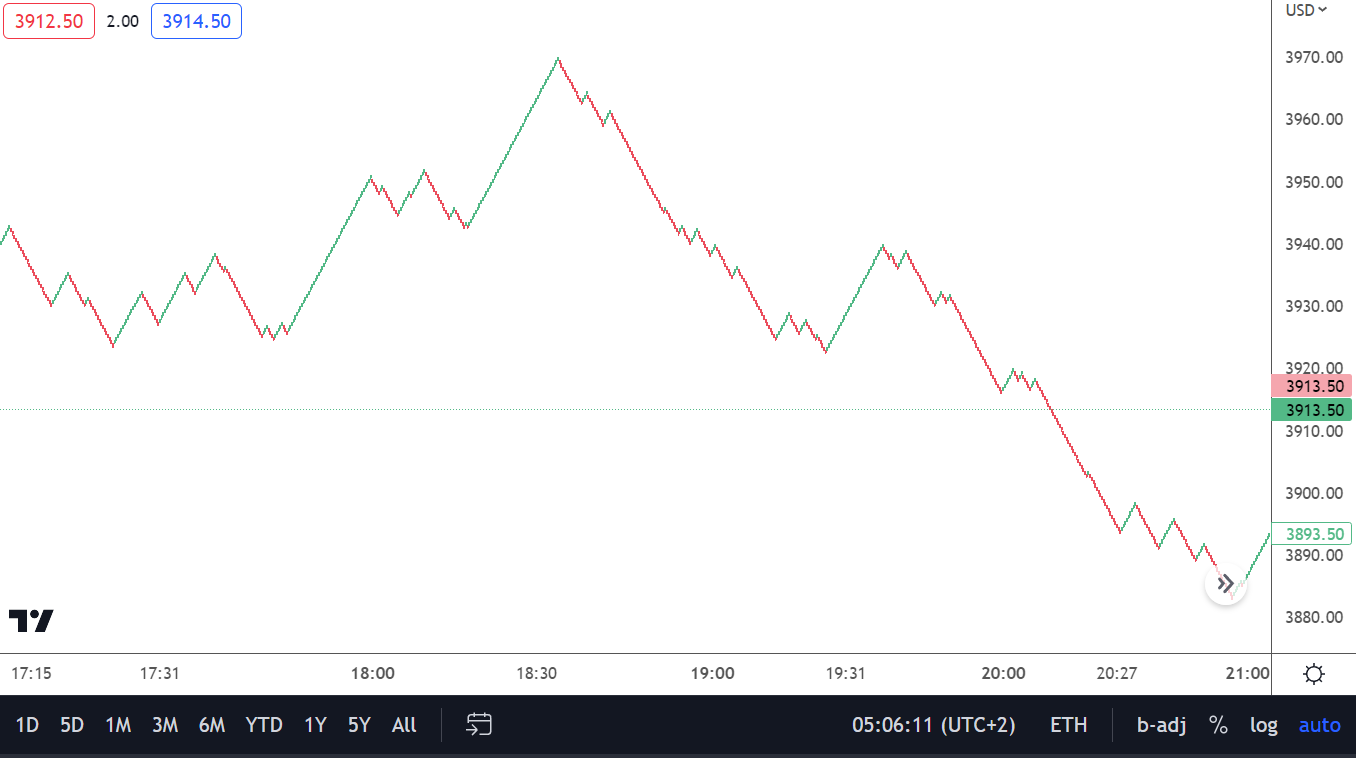Select the YTD time range
Screen dimensions: 1356x758
(264, 725)
